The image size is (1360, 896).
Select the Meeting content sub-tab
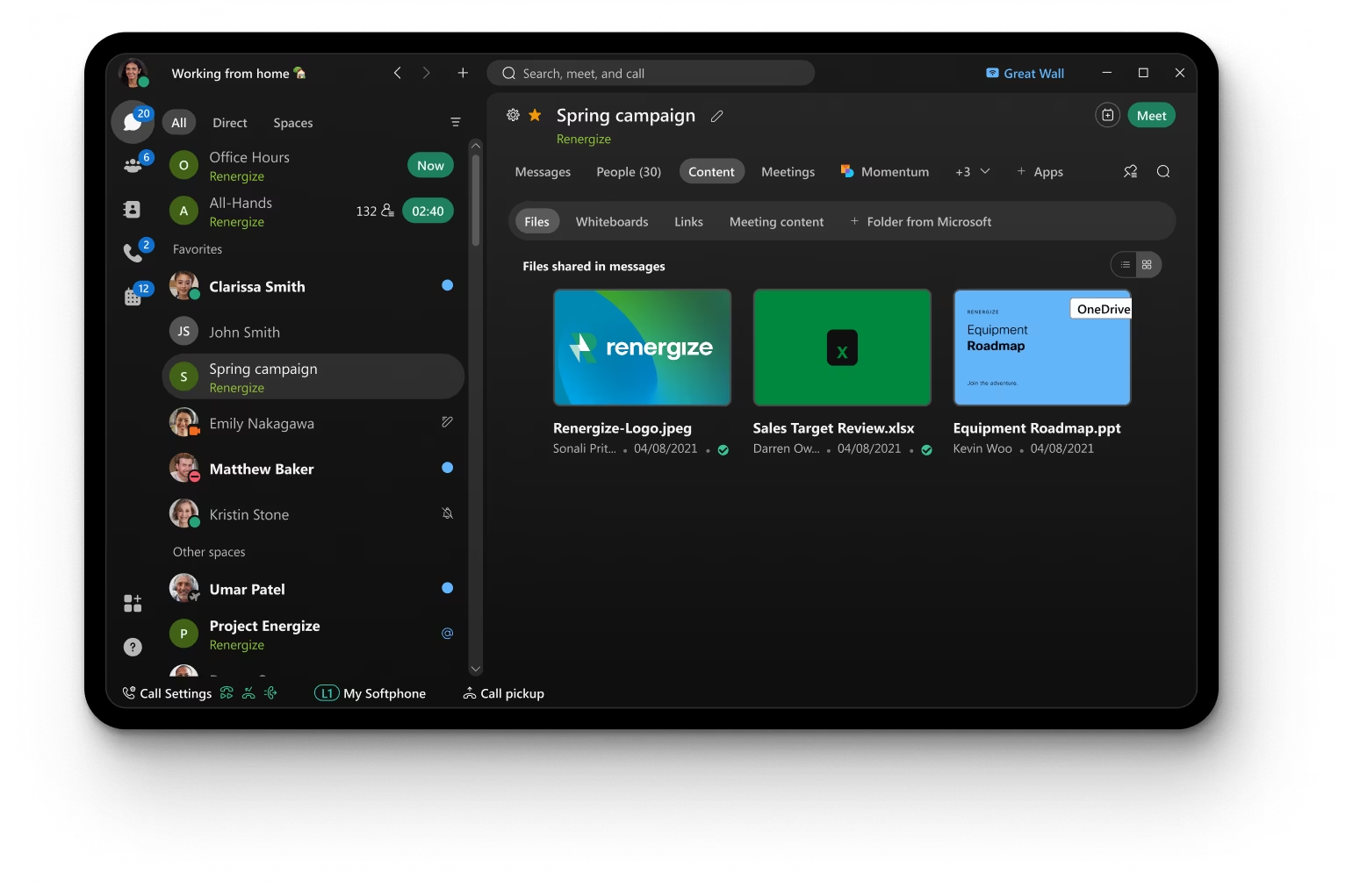click(x=776, y=221)
